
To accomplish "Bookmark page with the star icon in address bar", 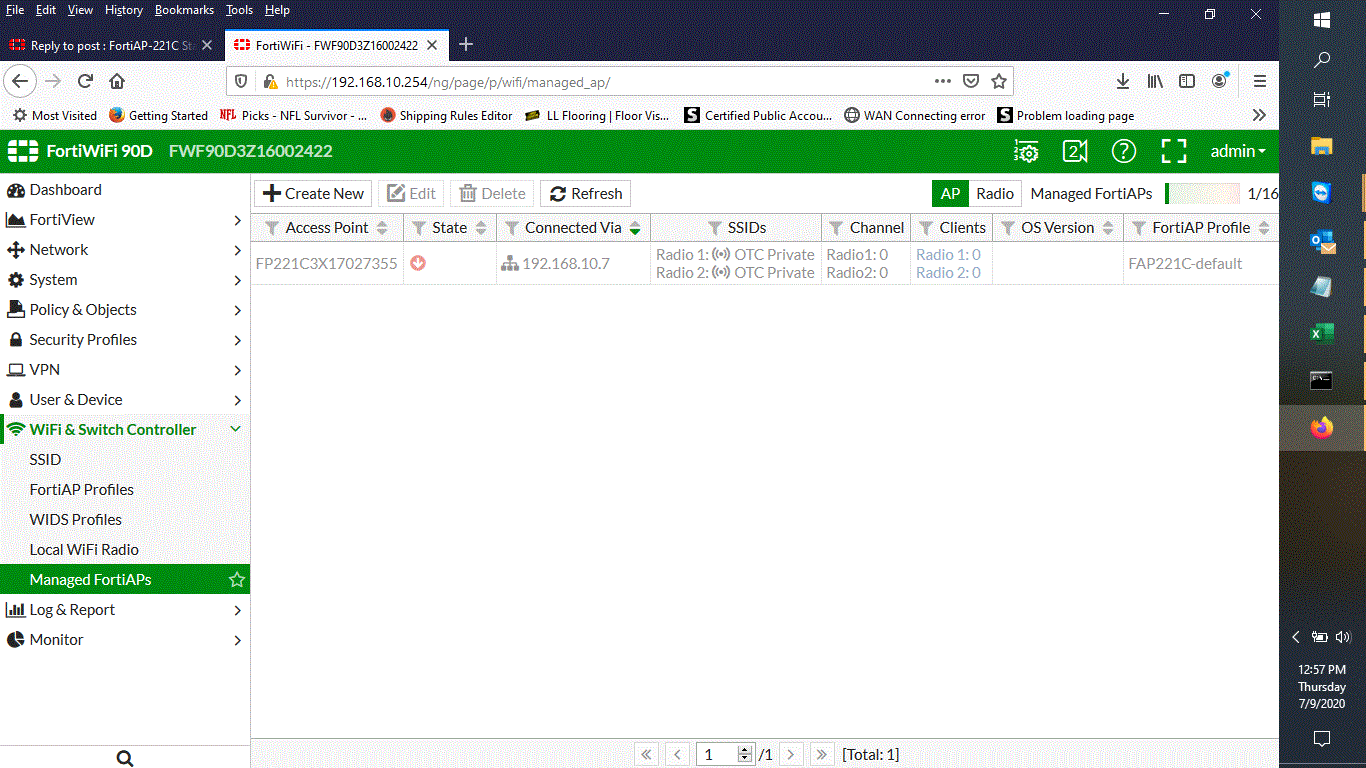I will (x=998, y=81).
